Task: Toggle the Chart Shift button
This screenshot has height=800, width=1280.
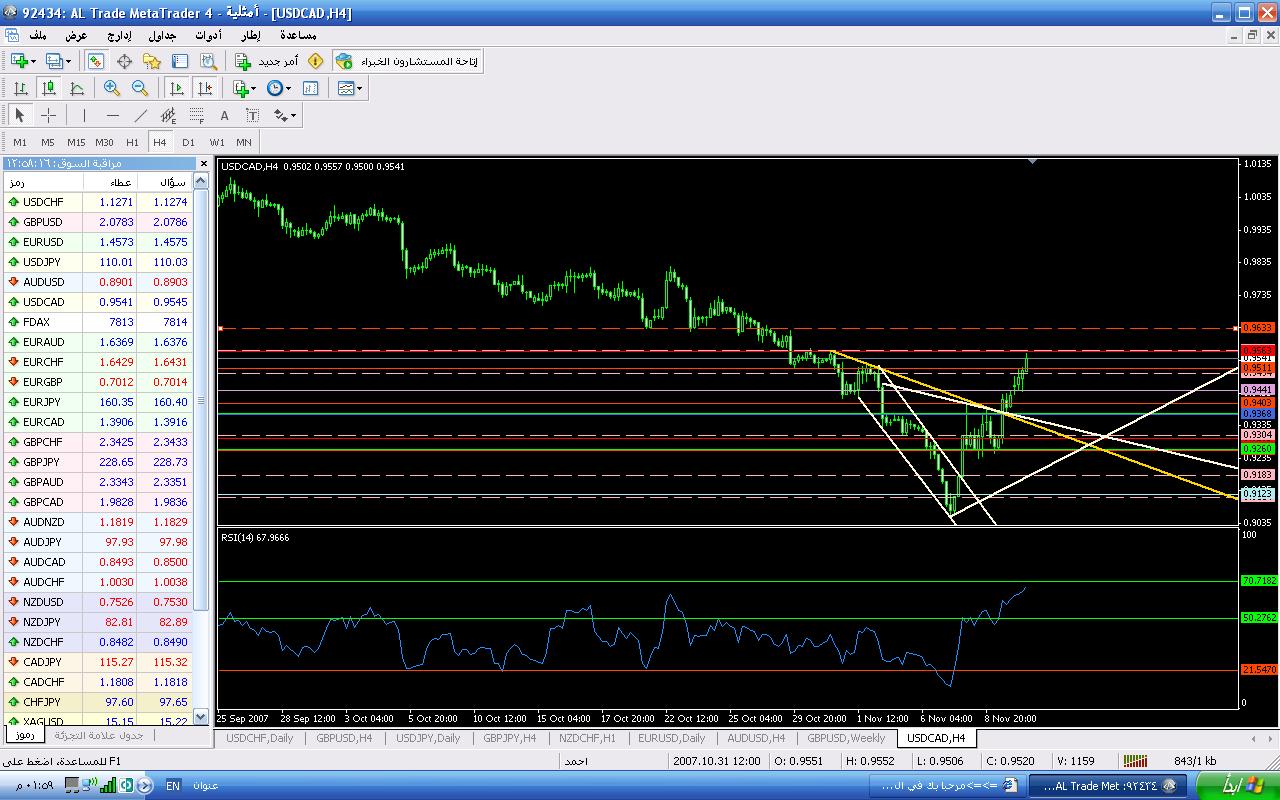Action: click(204, 88)
